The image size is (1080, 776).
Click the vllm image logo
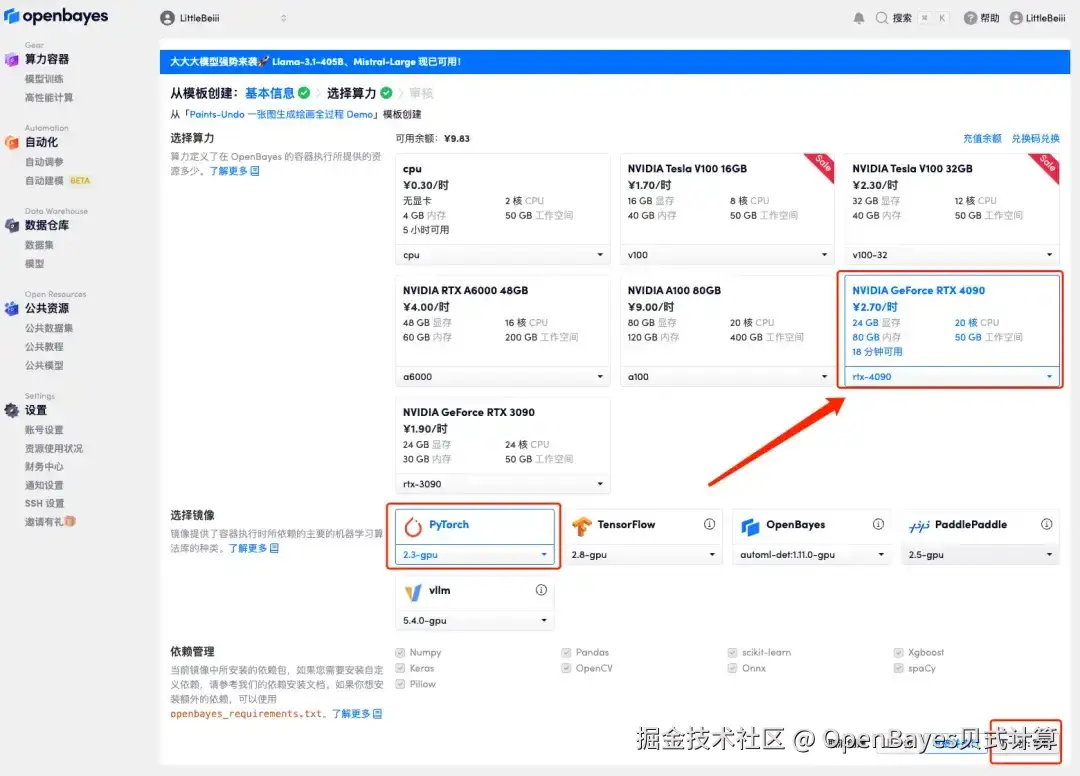(413, 592)
